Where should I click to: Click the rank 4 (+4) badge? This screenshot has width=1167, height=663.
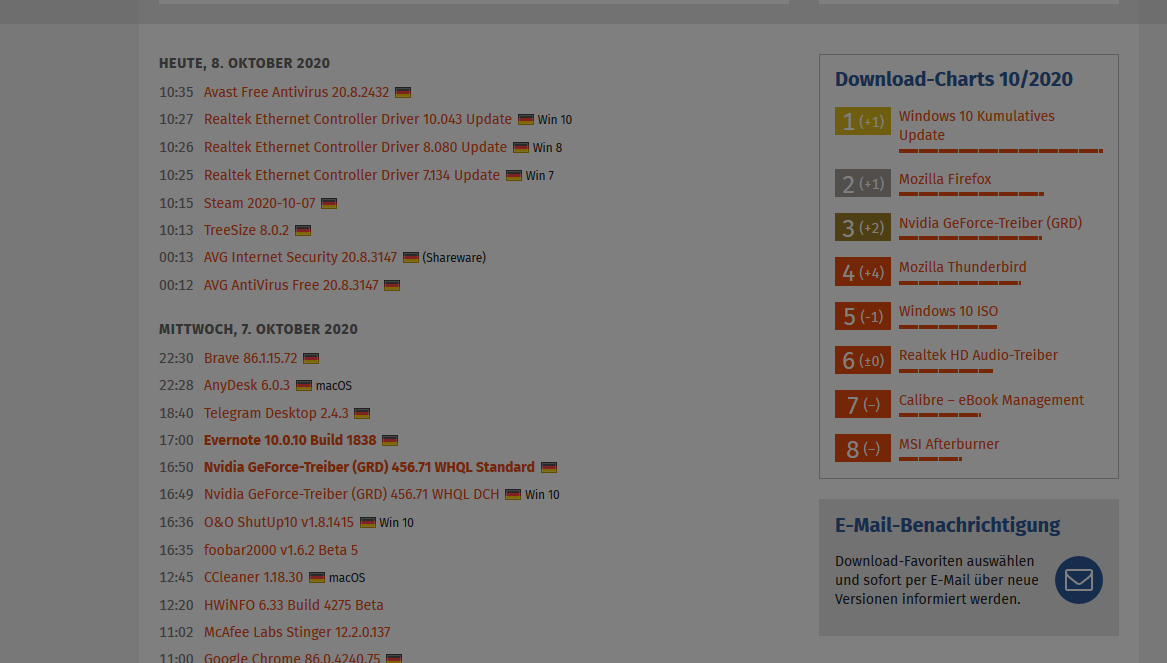863,272
